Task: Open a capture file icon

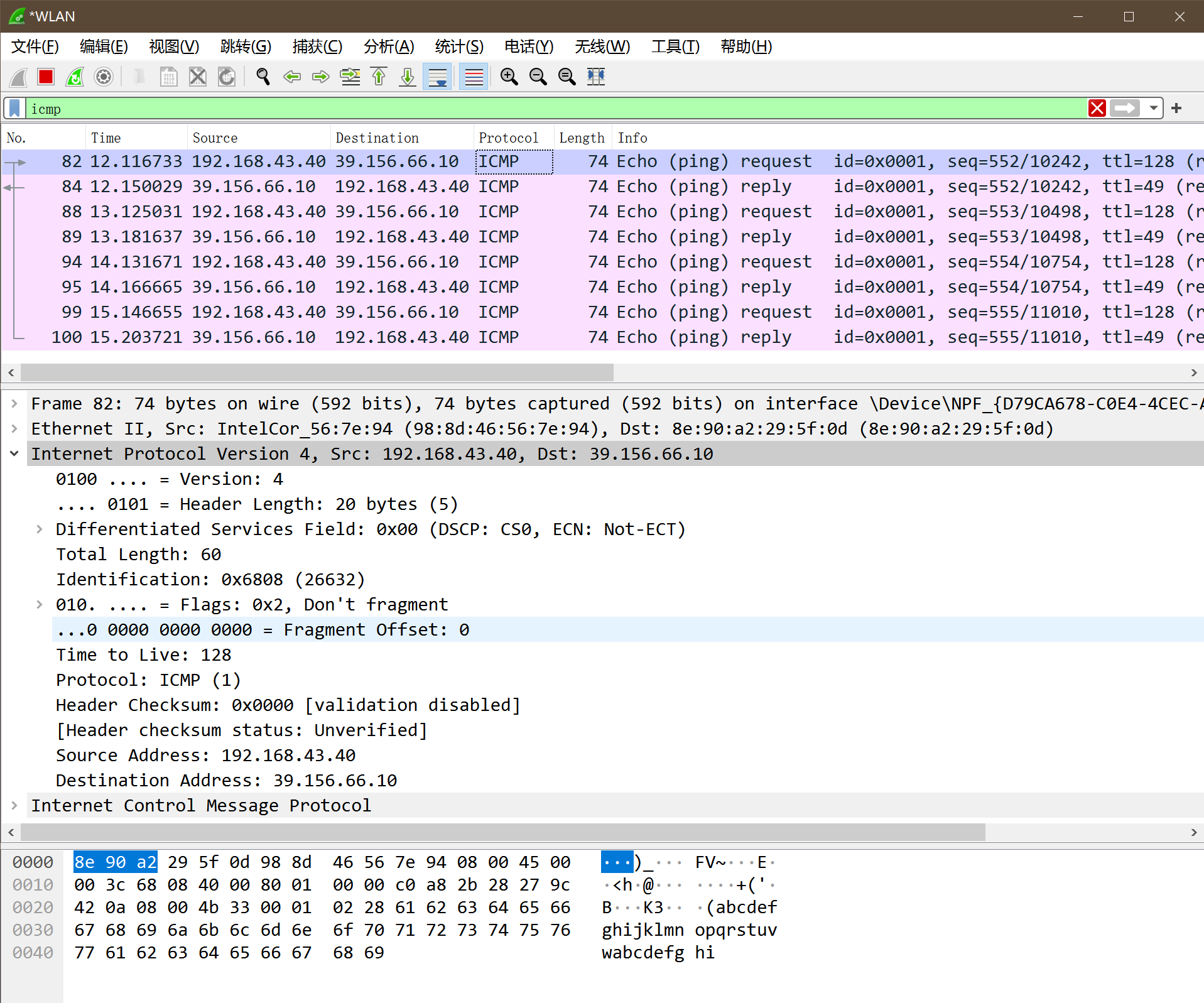Action: tap(139, 77)
